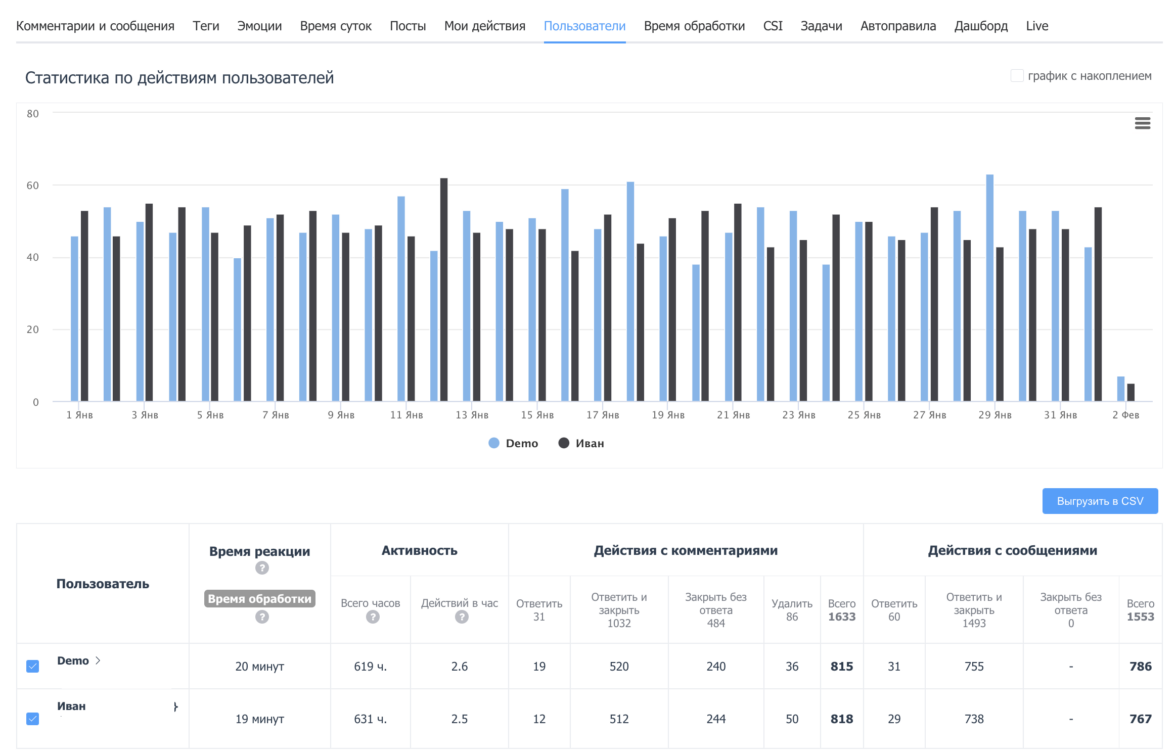The height and width of the screenshot is (756, 1176).
Task: Go to the Дашборд tab
Action: pyautogui.click(x=981, y=26)
